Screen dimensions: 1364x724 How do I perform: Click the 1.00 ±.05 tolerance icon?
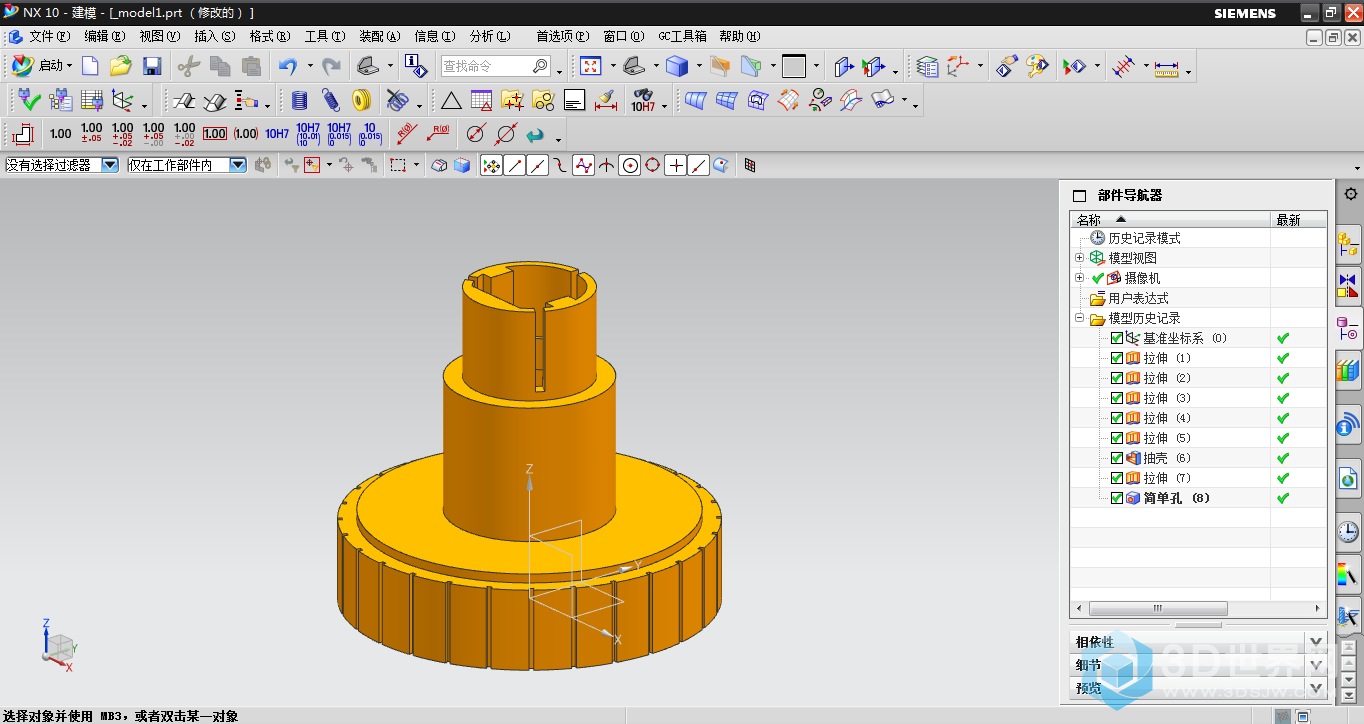pyautogui.click(x=91, y=133)
